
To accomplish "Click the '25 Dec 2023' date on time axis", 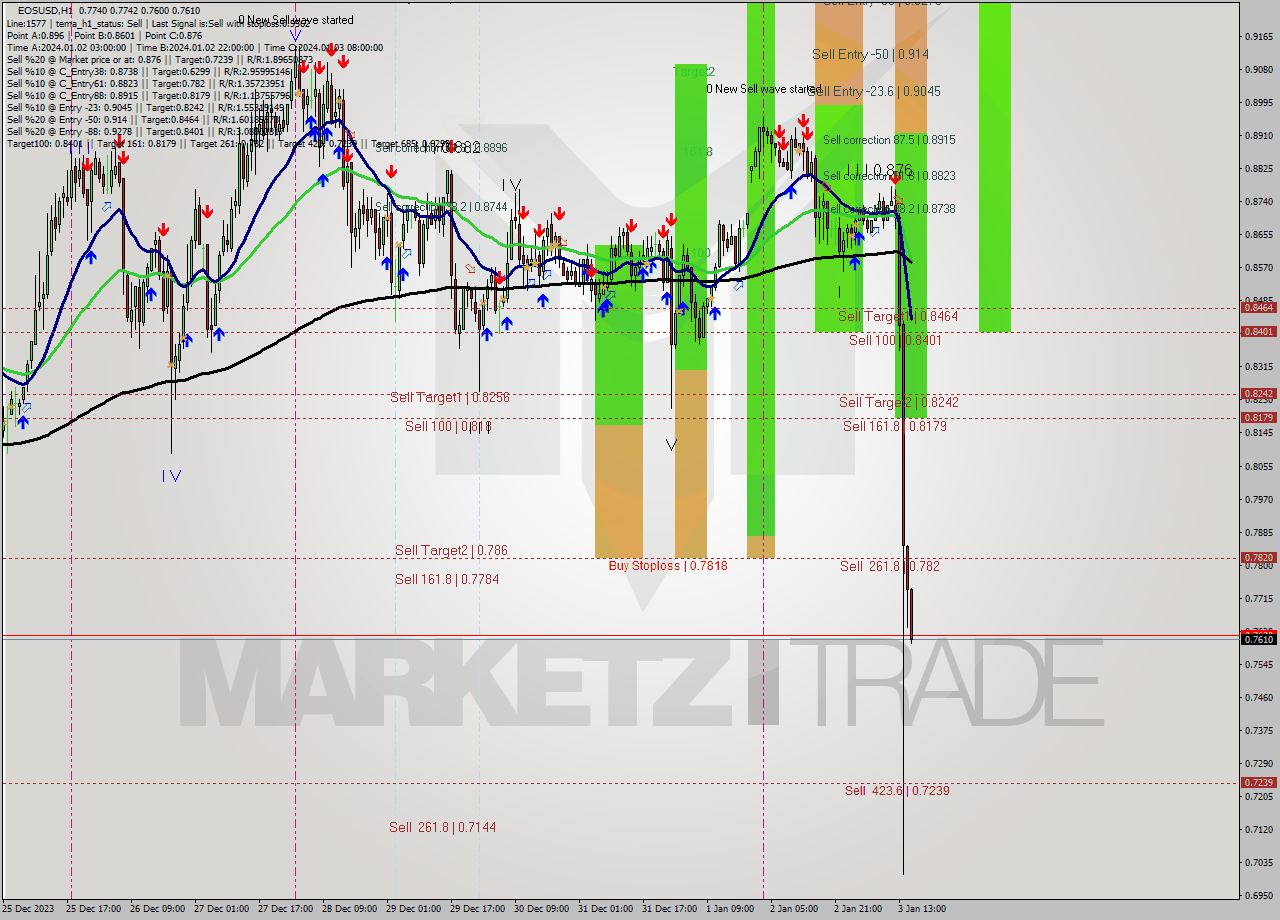I will click(28, 909).
